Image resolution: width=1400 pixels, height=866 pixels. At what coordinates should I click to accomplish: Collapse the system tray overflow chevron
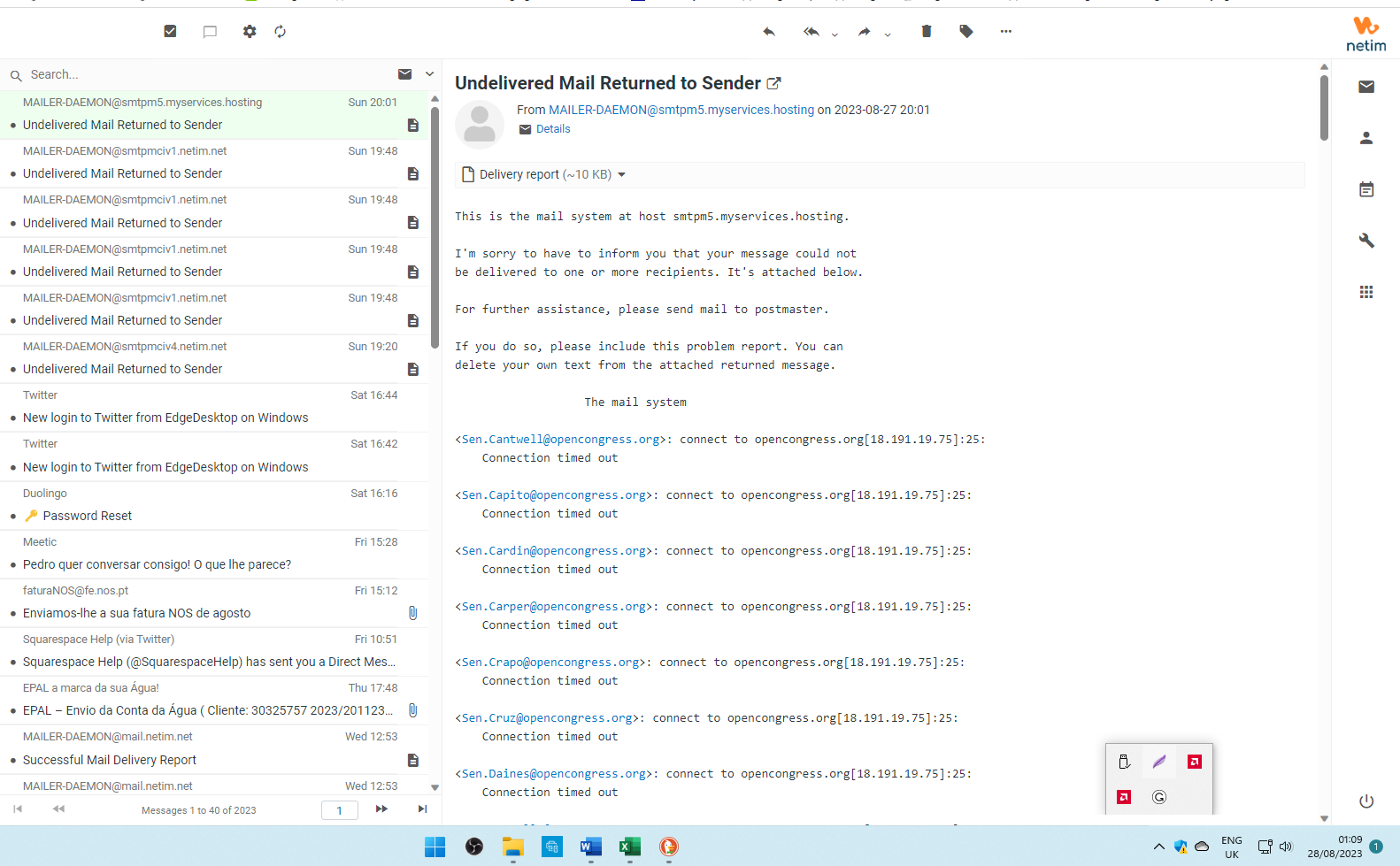point(1159,847)
